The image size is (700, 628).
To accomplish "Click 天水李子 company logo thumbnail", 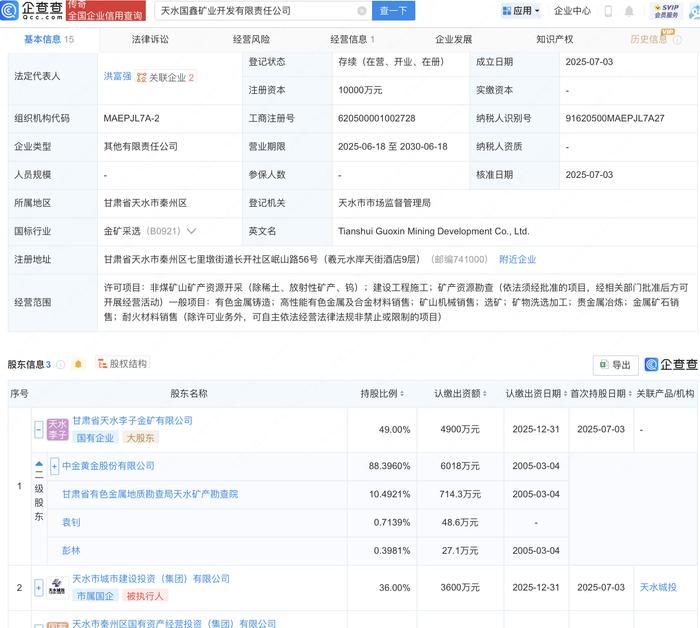I will point(58,429).
